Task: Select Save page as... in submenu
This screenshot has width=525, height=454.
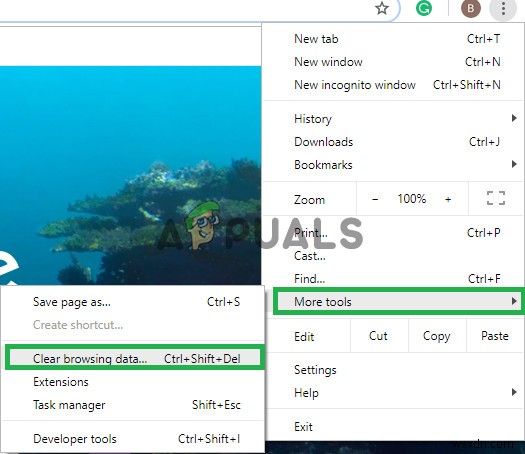Action: 134,302
